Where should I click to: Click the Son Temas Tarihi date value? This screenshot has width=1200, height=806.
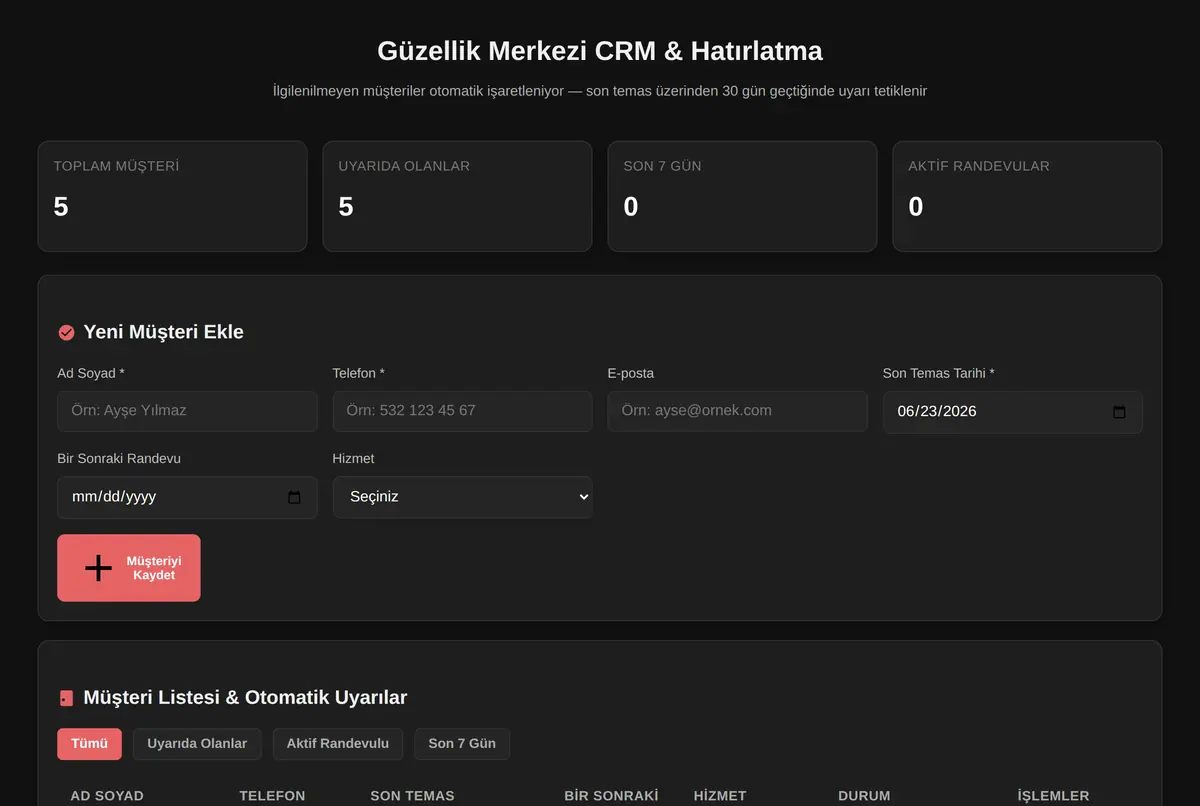click(x=937, y=411)
